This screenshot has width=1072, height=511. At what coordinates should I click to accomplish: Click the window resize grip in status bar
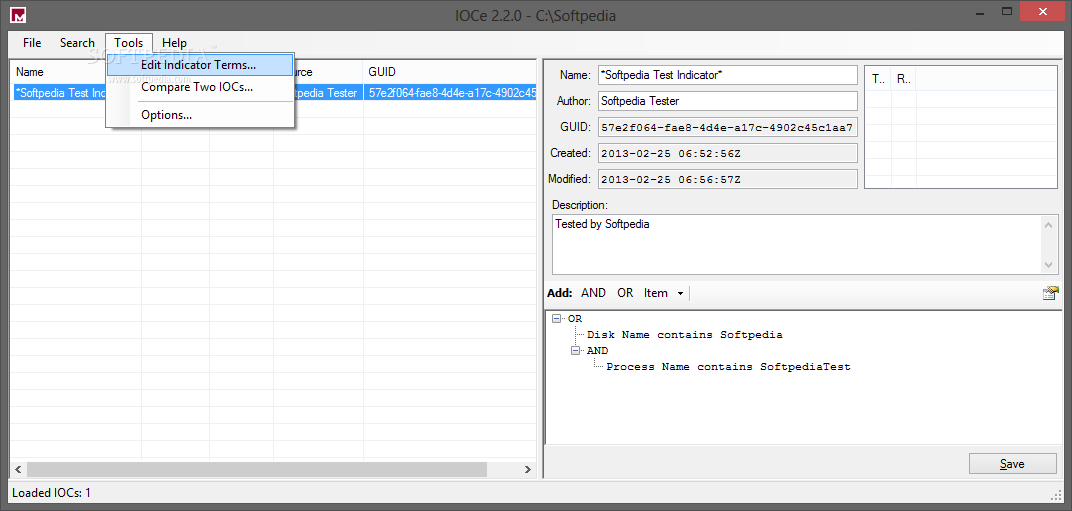click(1055, 495)
